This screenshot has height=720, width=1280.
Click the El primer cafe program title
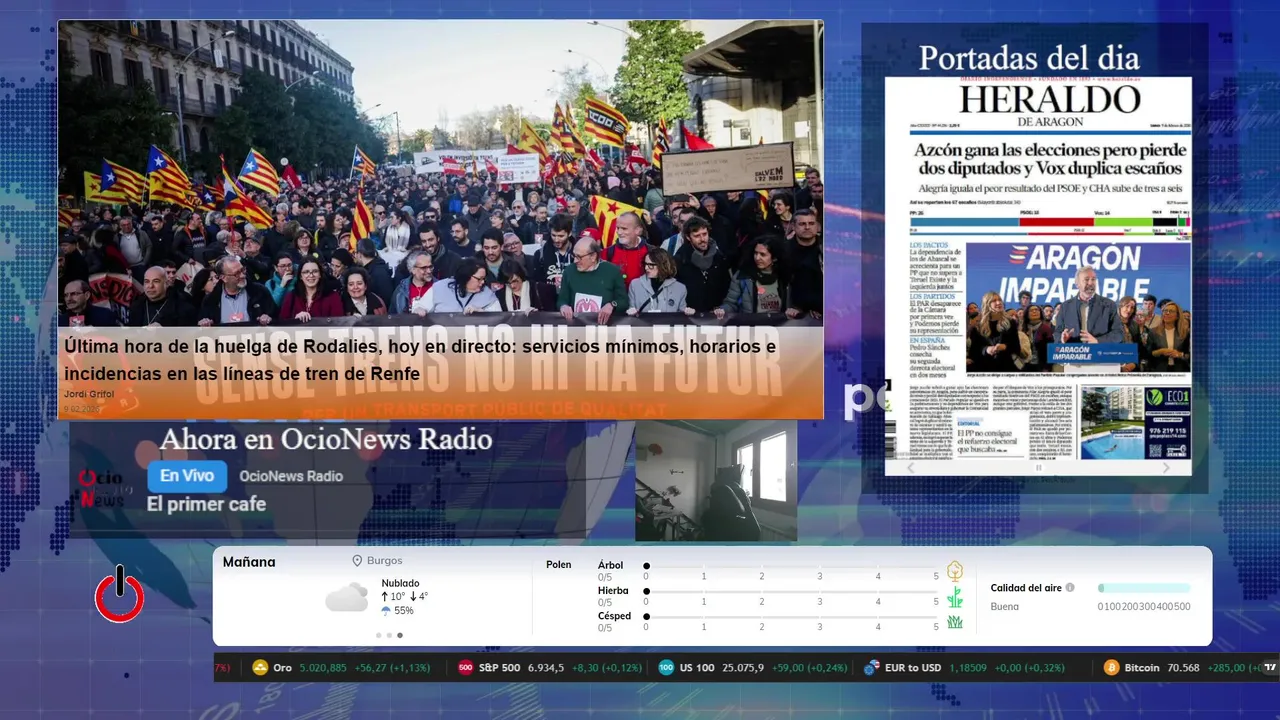tap(206, 504)
